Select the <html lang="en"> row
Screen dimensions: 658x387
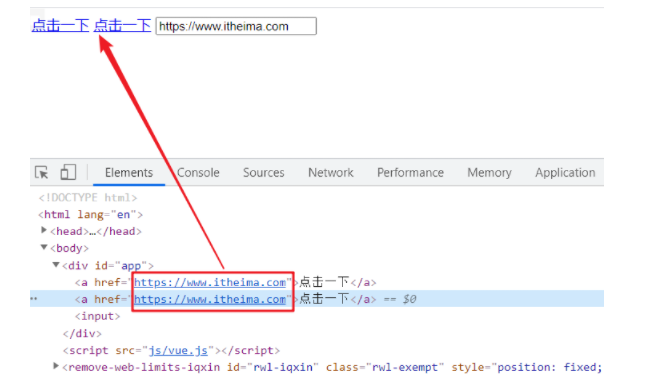(x=90, y=214)
